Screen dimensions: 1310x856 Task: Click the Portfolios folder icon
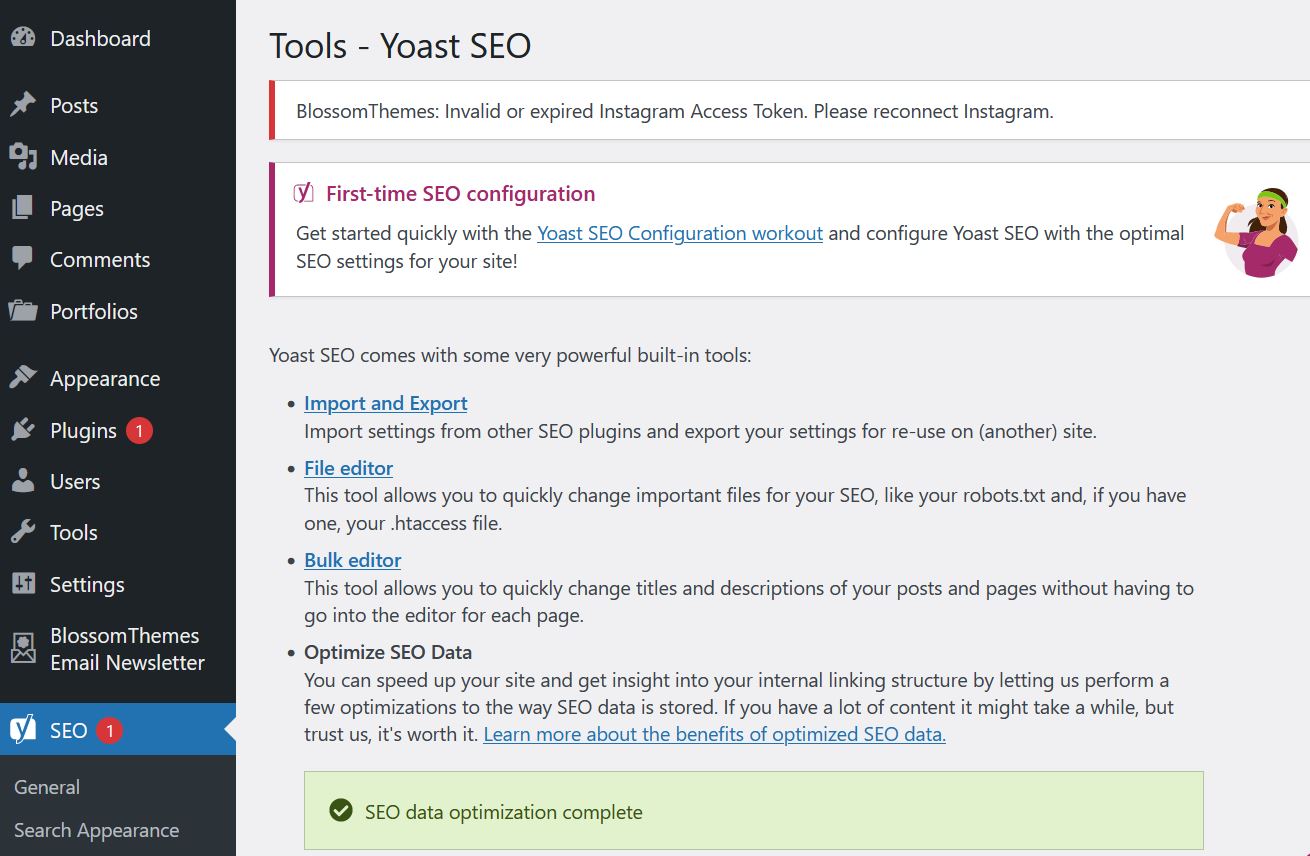coord(23,311)
